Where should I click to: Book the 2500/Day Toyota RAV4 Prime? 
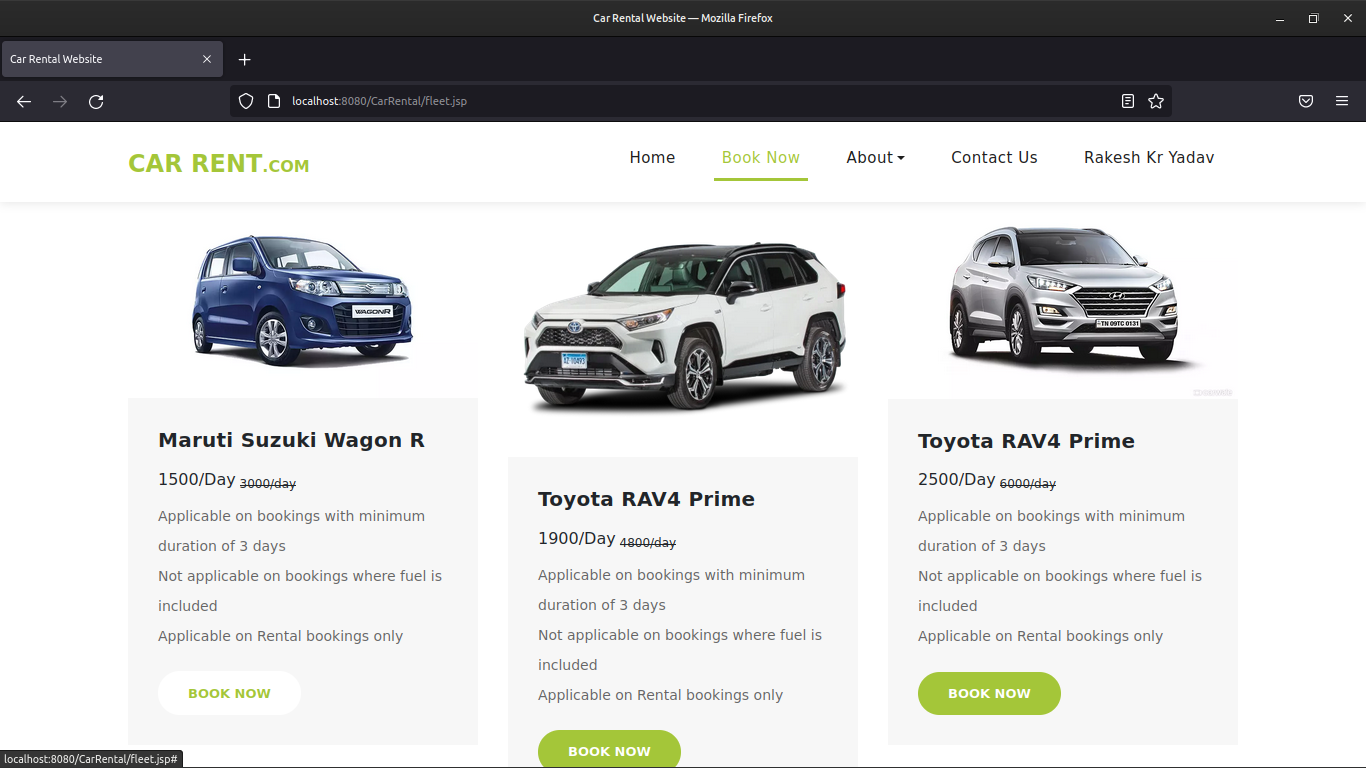(989, 693)
